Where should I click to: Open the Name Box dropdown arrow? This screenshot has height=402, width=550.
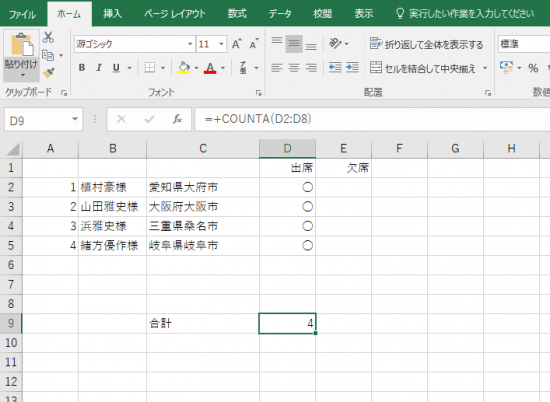(75, 119)
